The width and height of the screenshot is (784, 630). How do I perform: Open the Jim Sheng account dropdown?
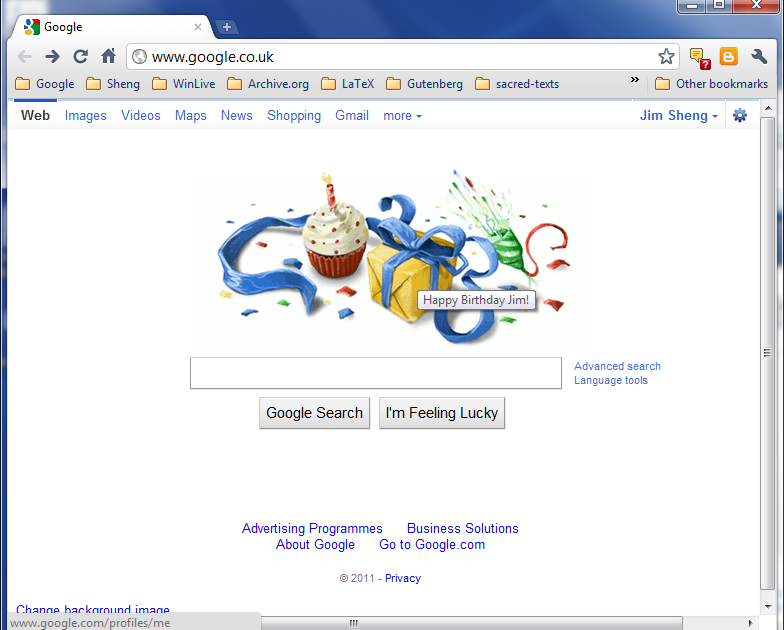point(678,116)
